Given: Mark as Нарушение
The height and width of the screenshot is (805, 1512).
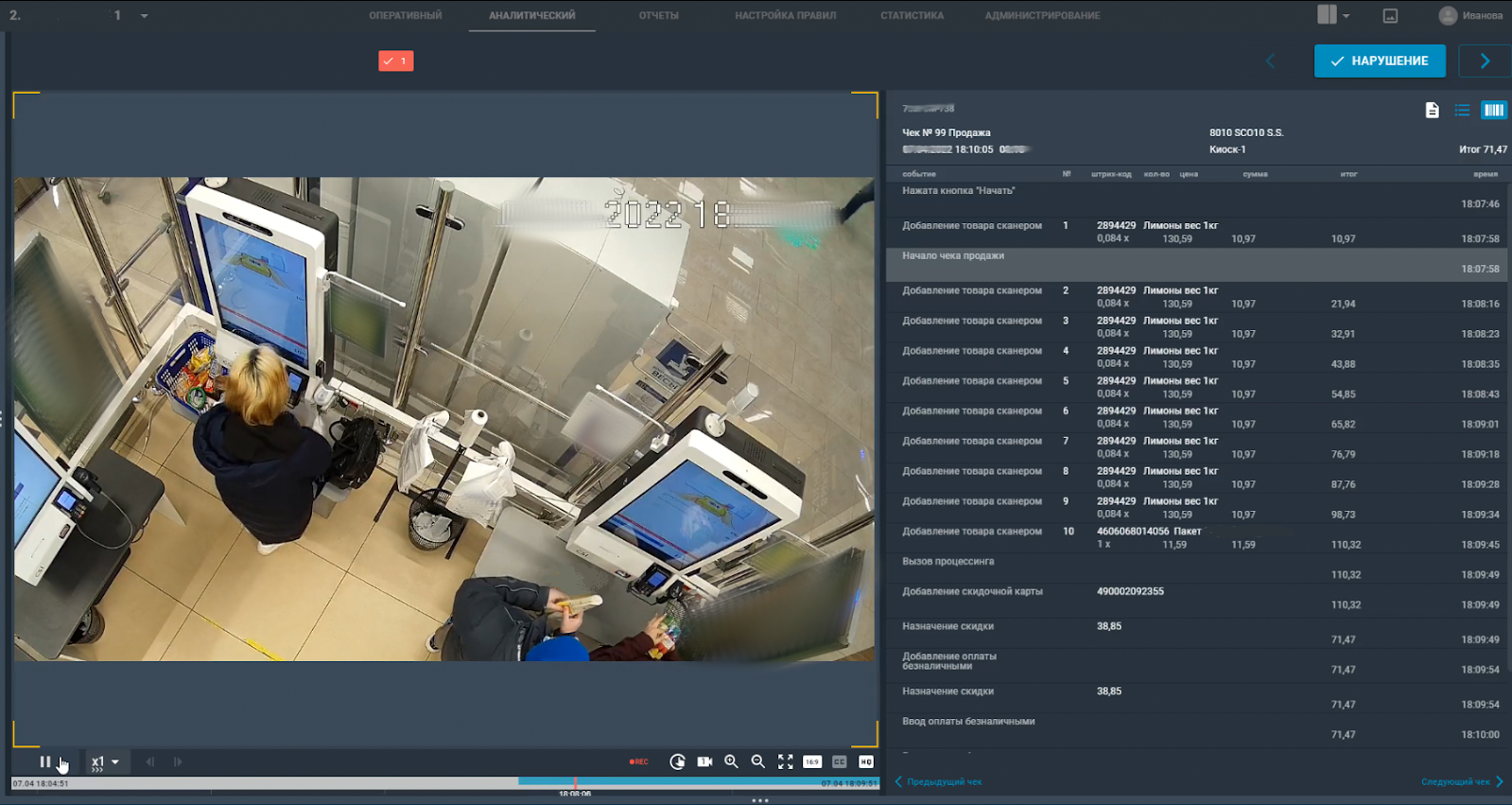Looking at the screenshot, I should [1379, 61].
